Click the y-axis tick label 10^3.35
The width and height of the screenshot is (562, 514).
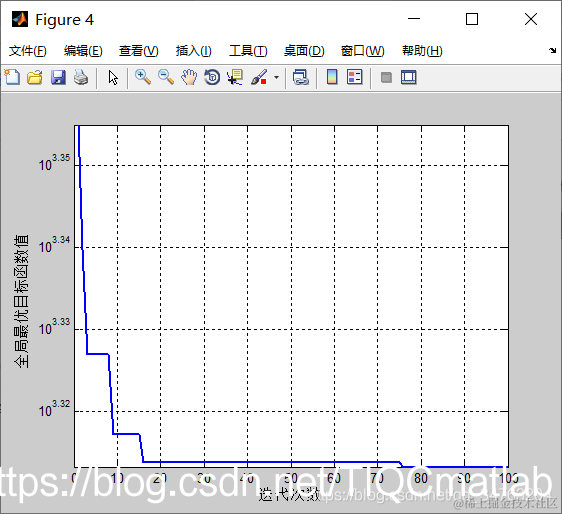pos(54,163)
